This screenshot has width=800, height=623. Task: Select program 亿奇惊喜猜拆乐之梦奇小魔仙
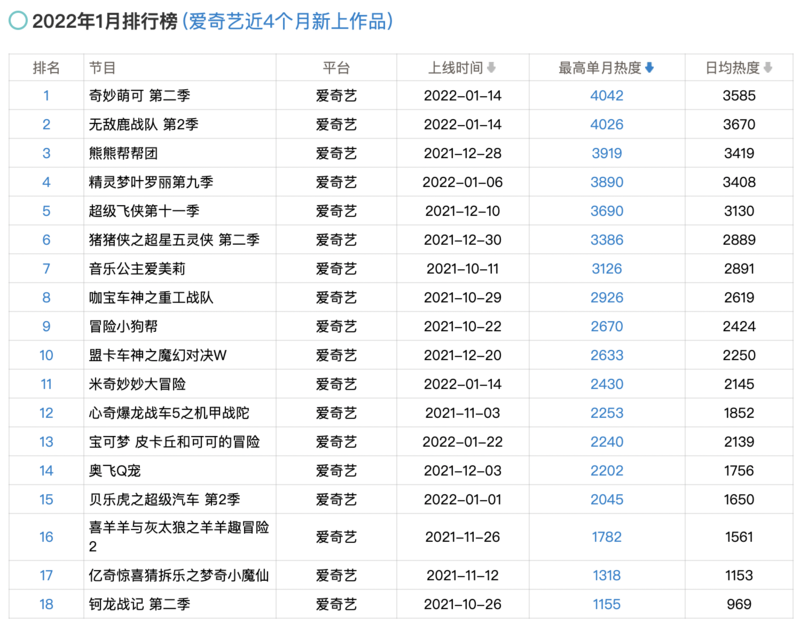pyautogui.click(x=179, y=576)
